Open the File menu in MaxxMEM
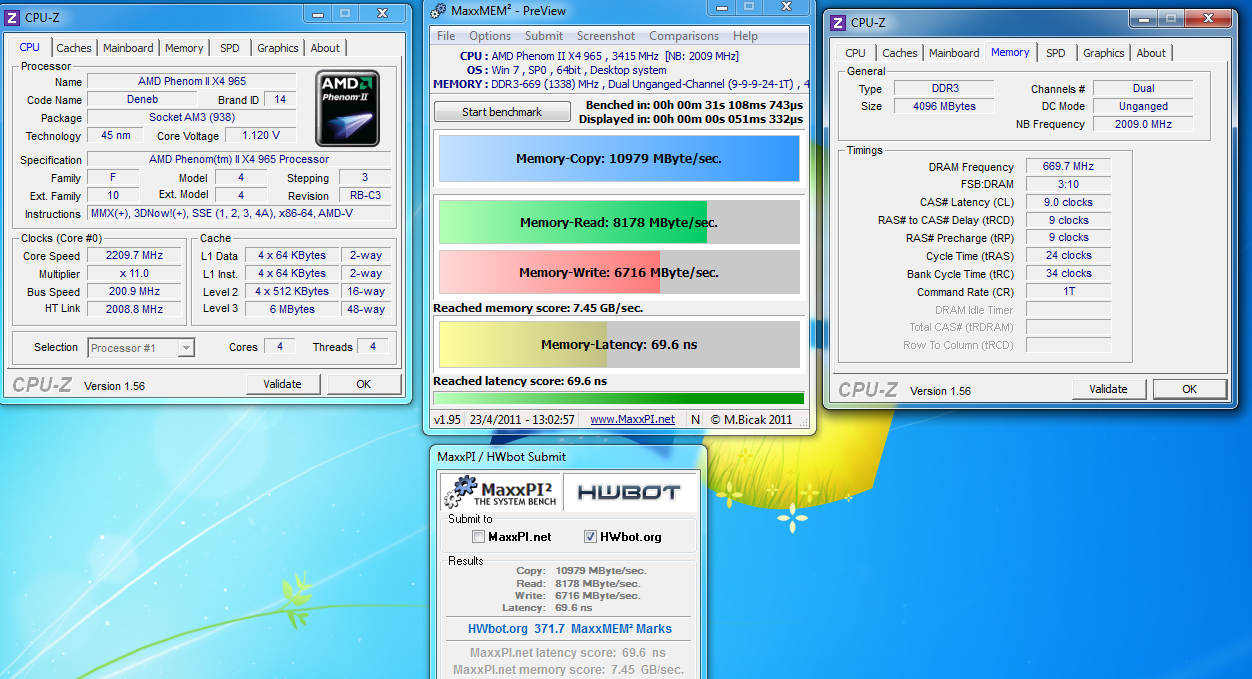1252x679 pixels. point(446,35)
